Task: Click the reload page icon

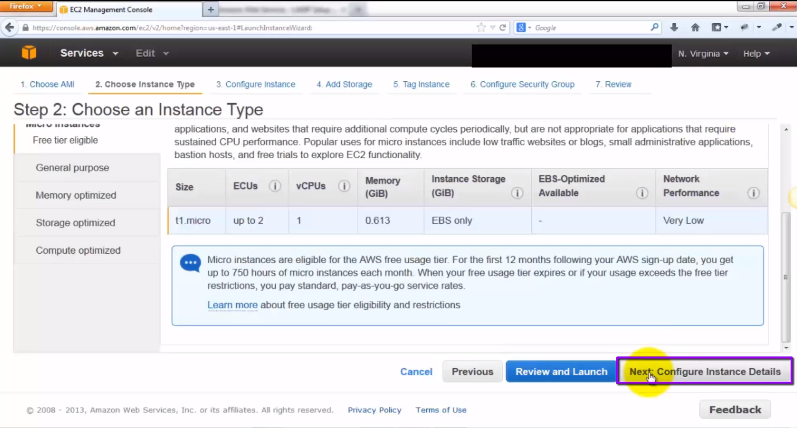Action: (x=503, y=27)
